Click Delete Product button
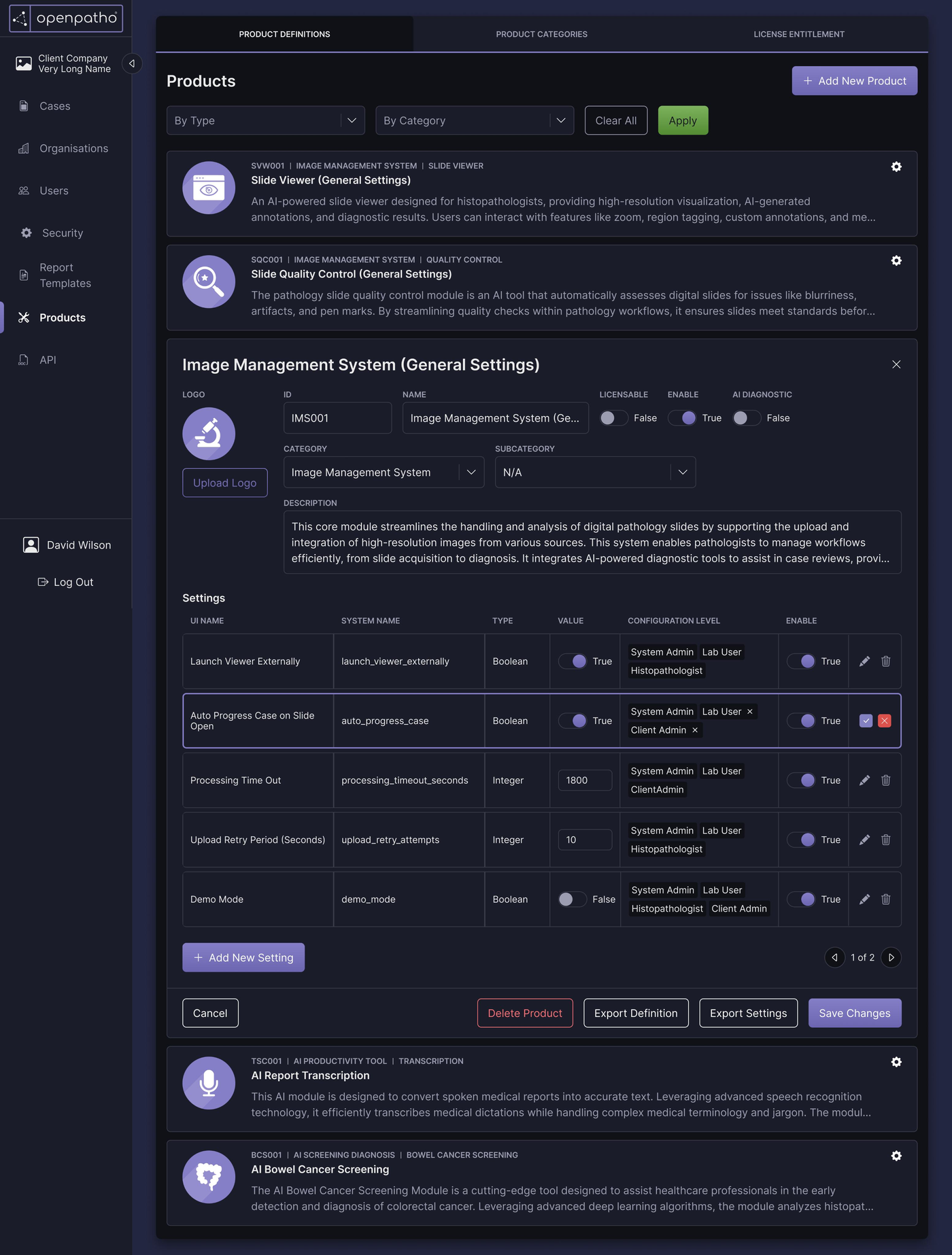Image resolution: width=952 pixels, height=1255 pixels. (525, 1013)
